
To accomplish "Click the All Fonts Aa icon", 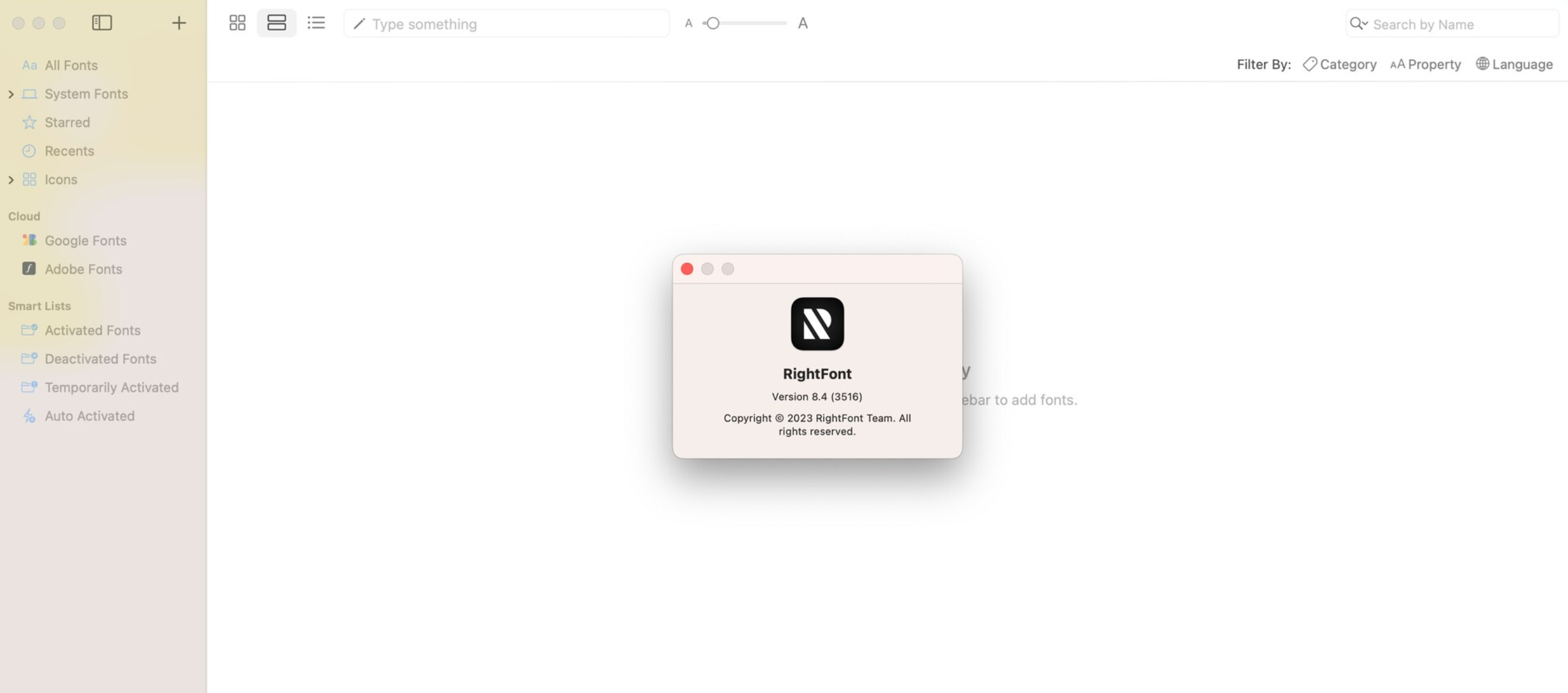I will tap(29, 65).
